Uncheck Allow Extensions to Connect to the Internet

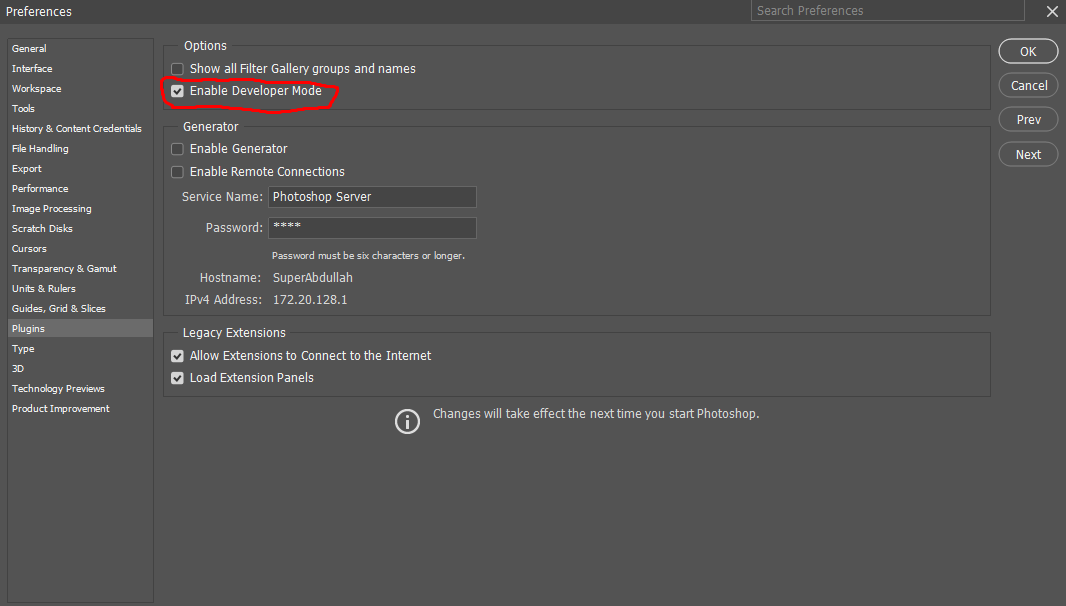177,355
